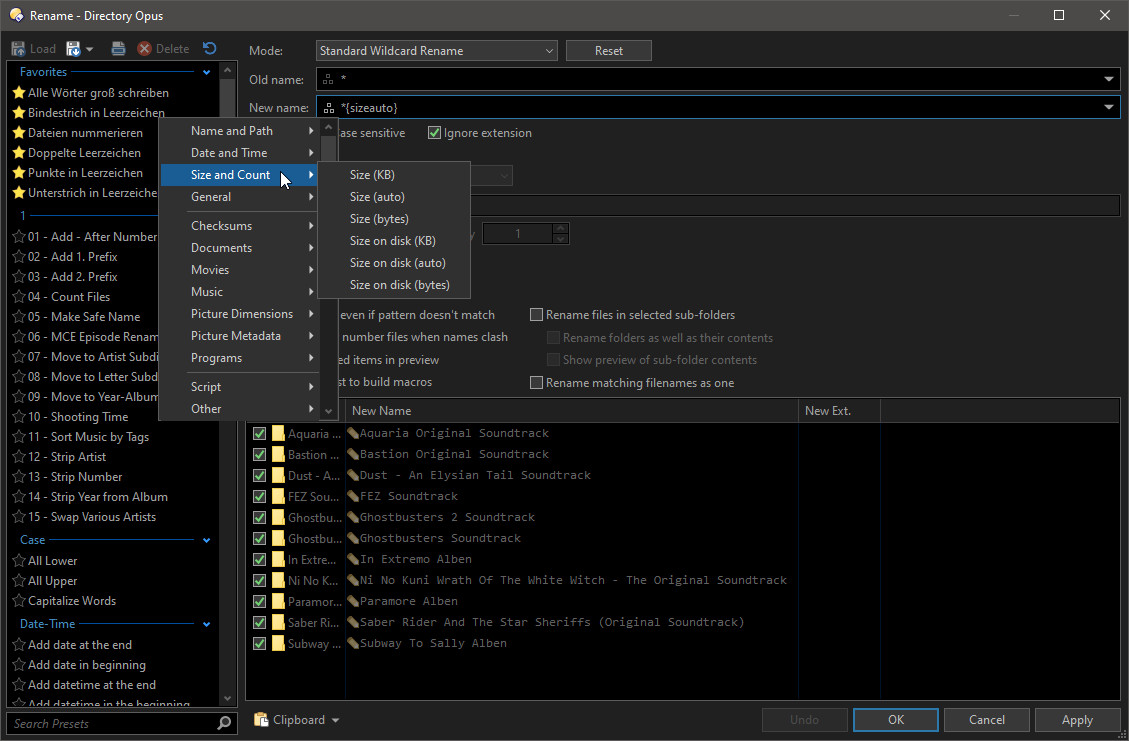The image size is (1129, 741).
Task: Open the Date and Time submenu
Action: pyautogui.click(x=239, y=153)
